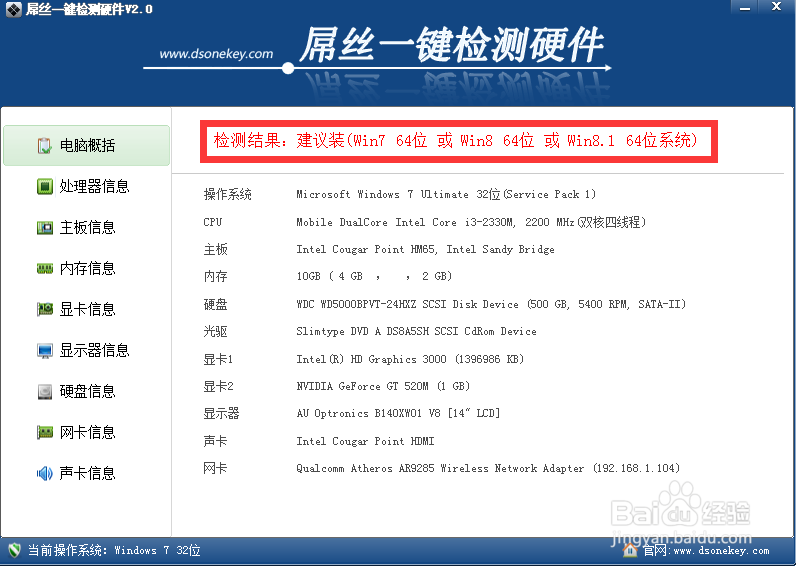Click the CPU label in summary
796x566 pixels.
[x=213, y=222]
